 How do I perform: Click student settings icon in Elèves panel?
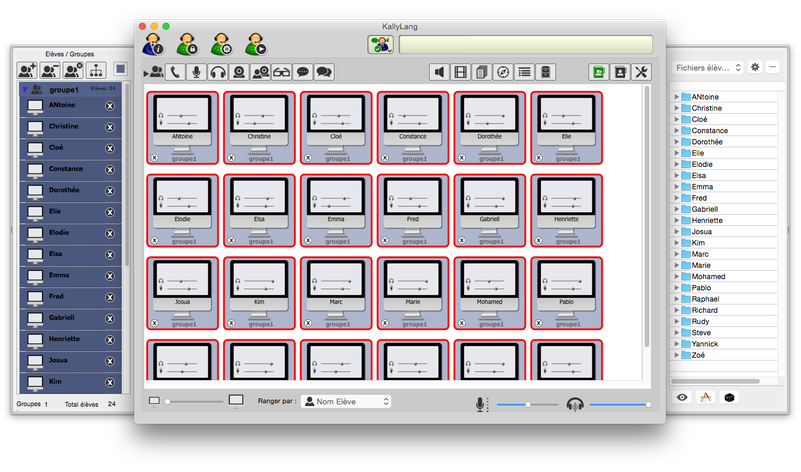73,69
